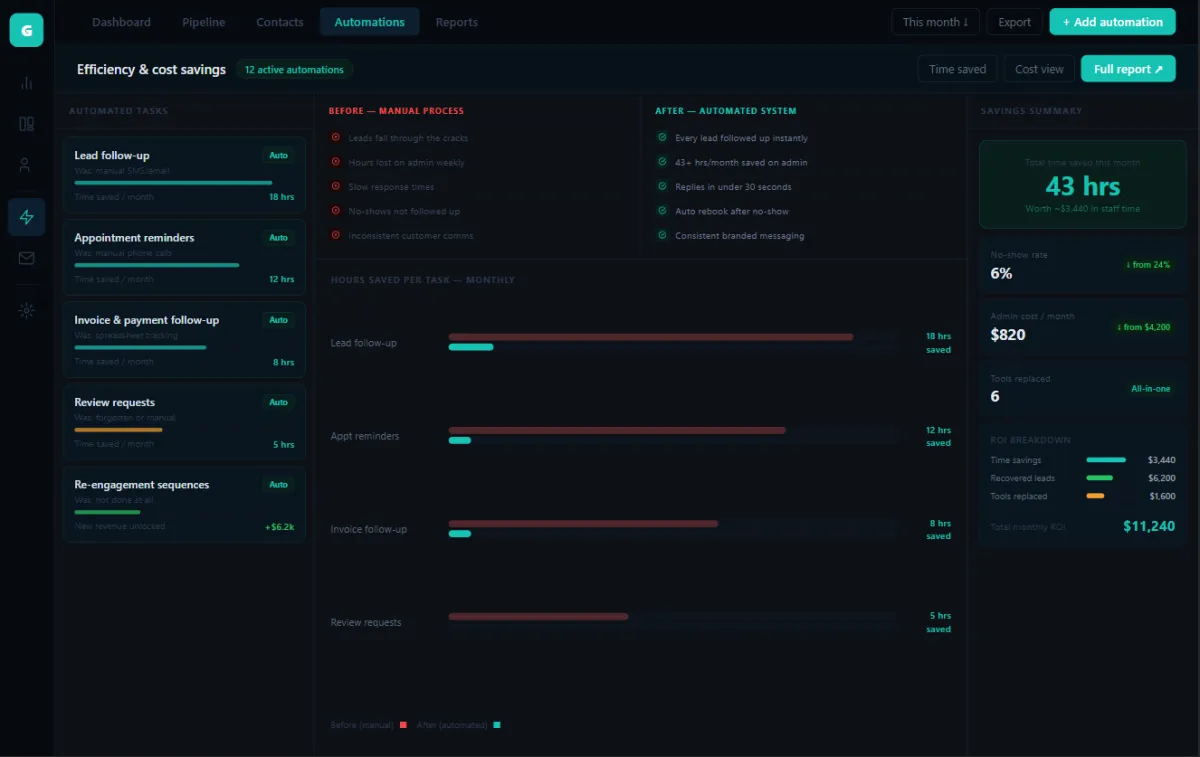Click the Admin cost '$820' value
This screenshot has height=757, width=1200.
[1008, 335]
